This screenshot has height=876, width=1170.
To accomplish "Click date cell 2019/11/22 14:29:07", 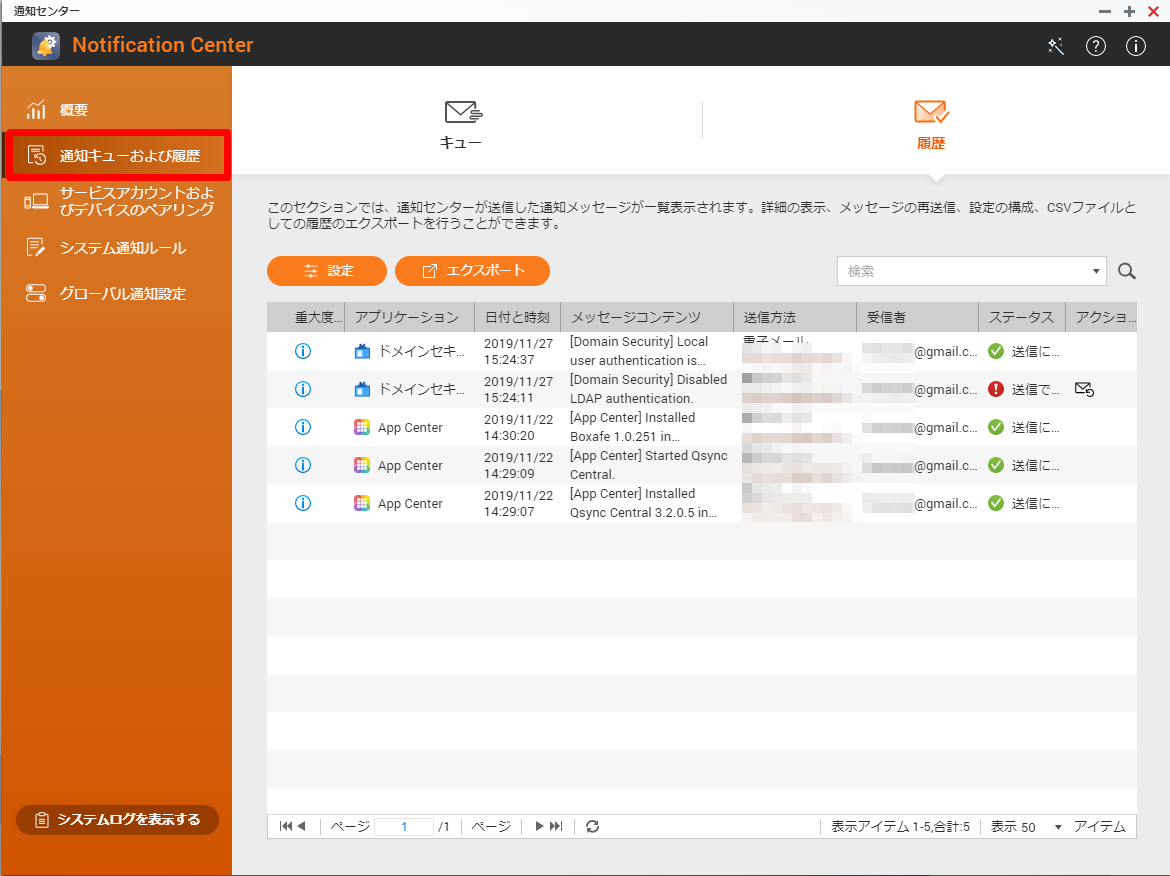I will click(519, 503).
